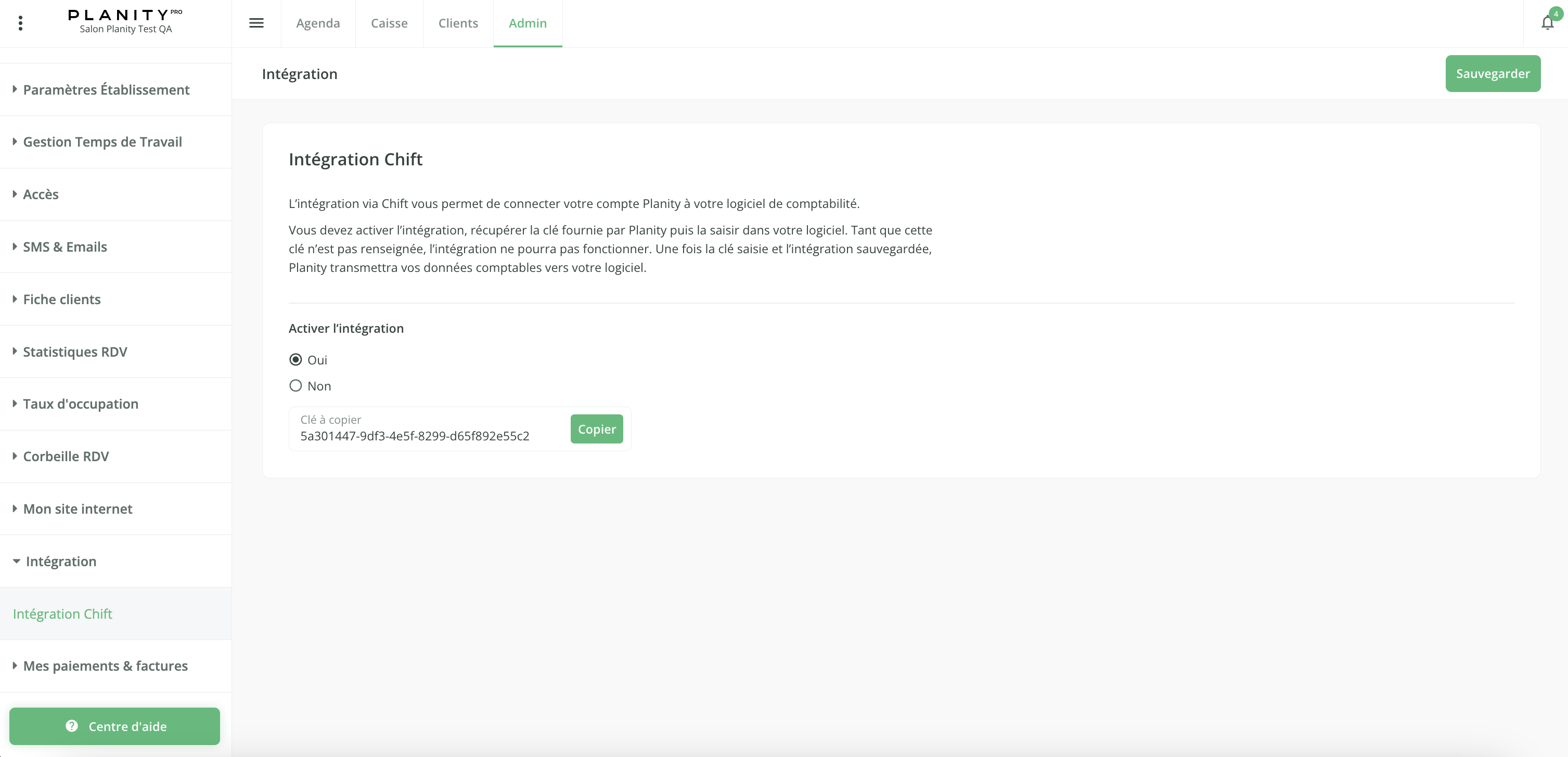Viewport: 1568px width, 757px height.
Task: Open the Centre d'aide button
Action: (114, 726)
